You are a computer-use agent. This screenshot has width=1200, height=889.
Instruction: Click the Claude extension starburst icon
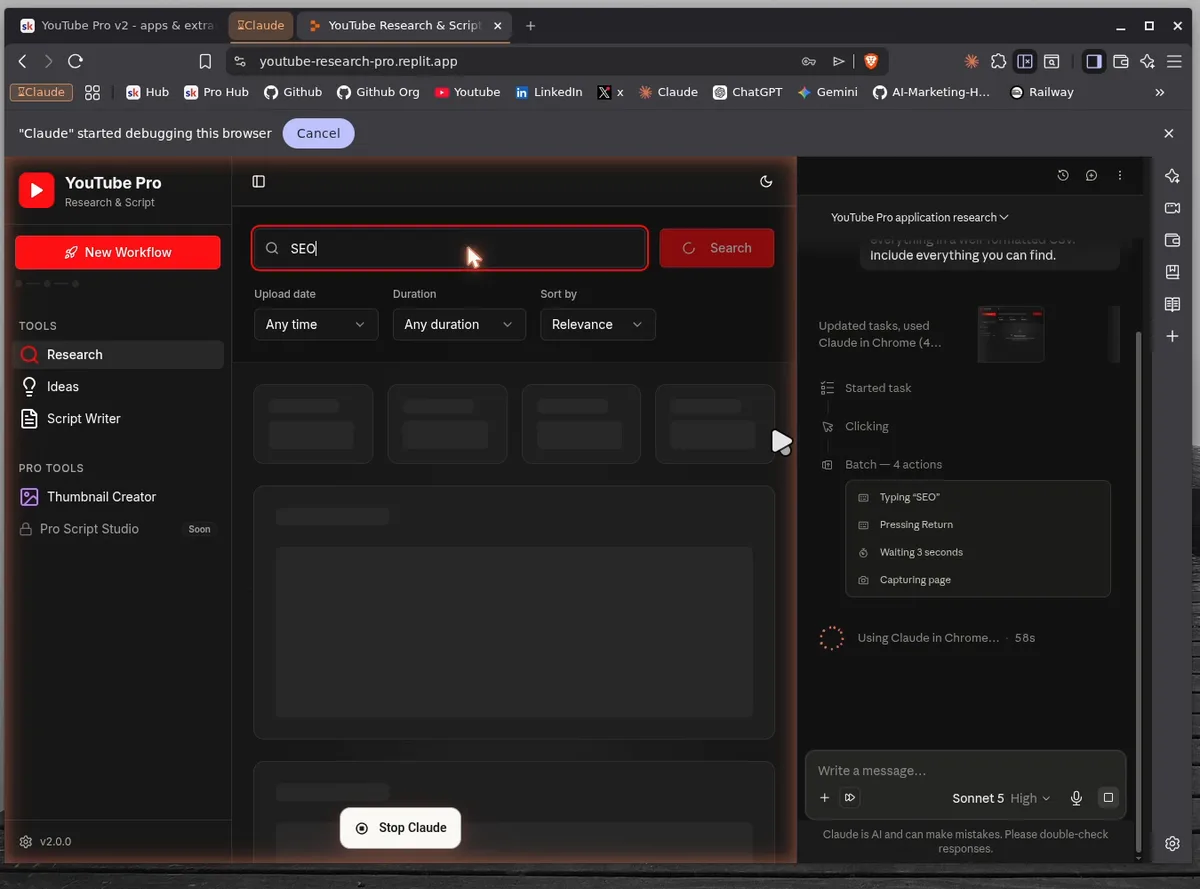[971, 61]
